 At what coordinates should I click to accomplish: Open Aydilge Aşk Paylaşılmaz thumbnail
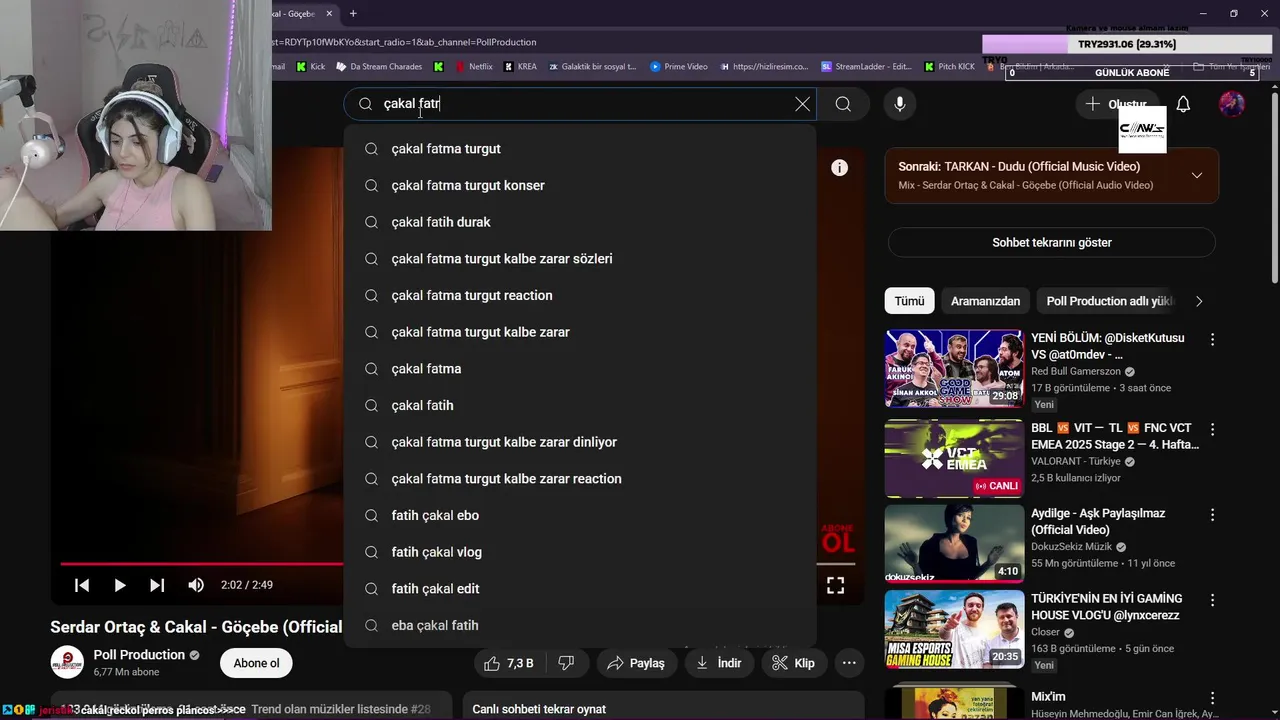[x=954, y=544]
